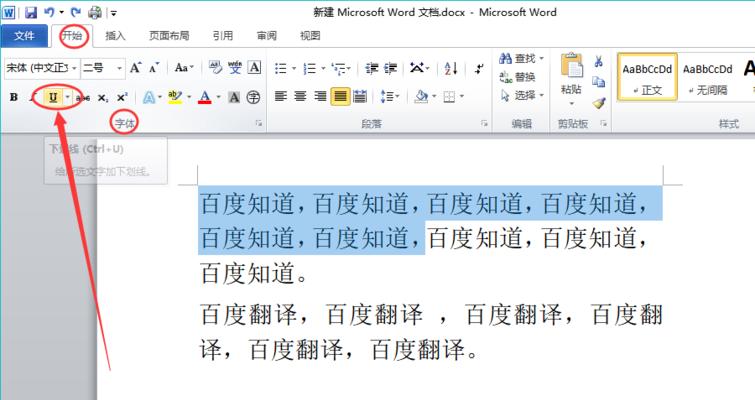
Task: Apply numbered list formatting
Action: click(310, 68)
